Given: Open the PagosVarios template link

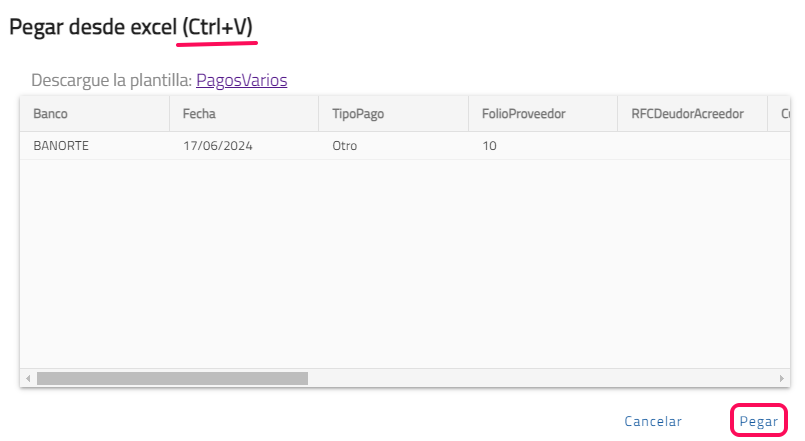Looking at the screenshot, I should pos(241,80).
